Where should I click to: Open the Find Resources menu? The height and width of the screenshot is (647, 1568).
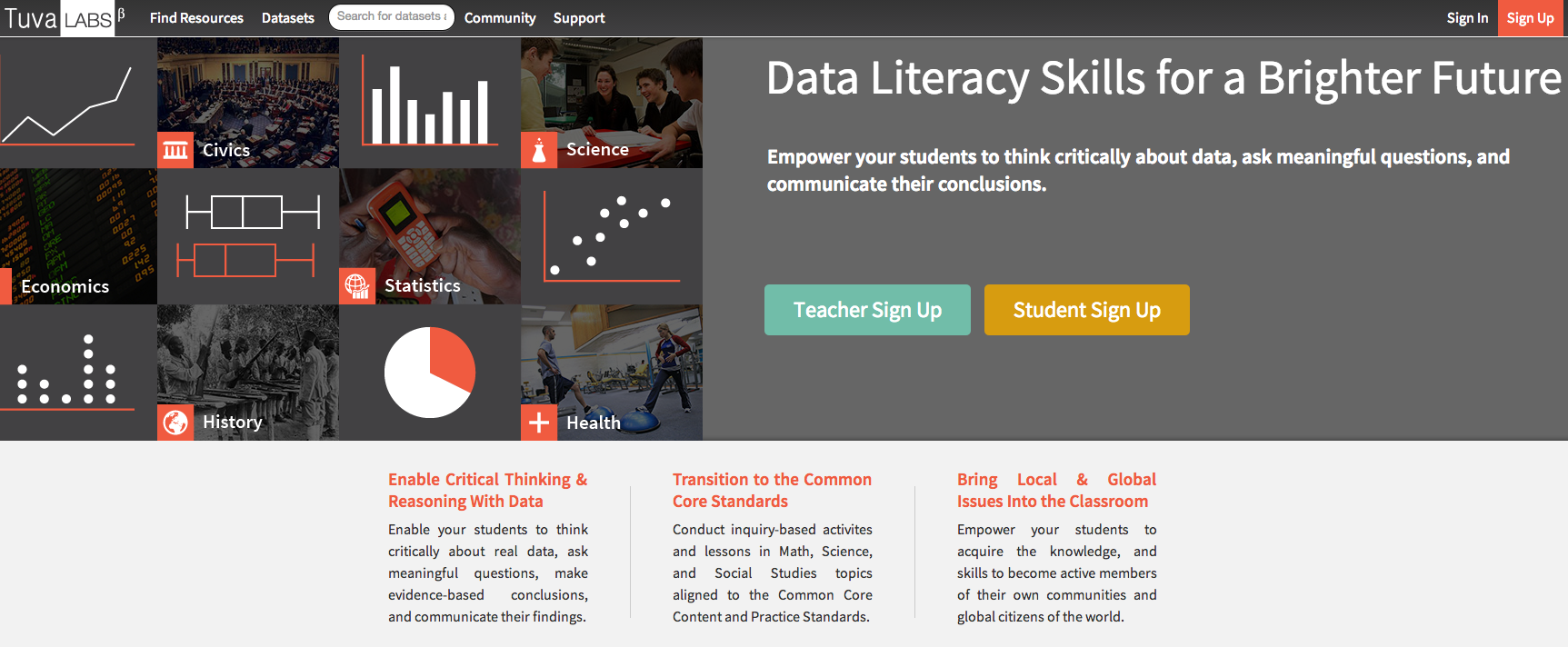point(196,18)
